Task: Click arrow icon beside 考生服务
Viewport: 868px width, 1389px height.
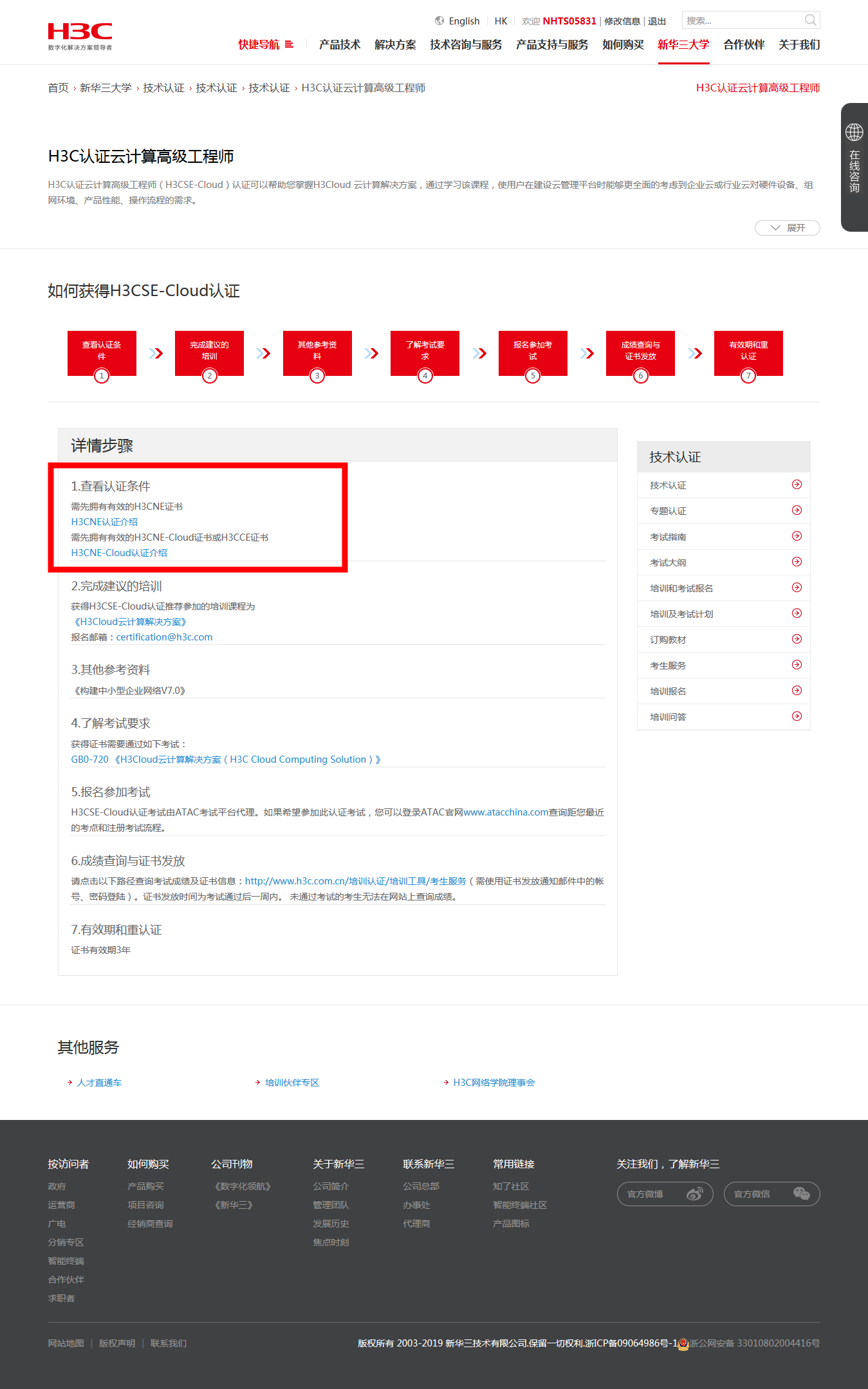Action: (797, 665)
